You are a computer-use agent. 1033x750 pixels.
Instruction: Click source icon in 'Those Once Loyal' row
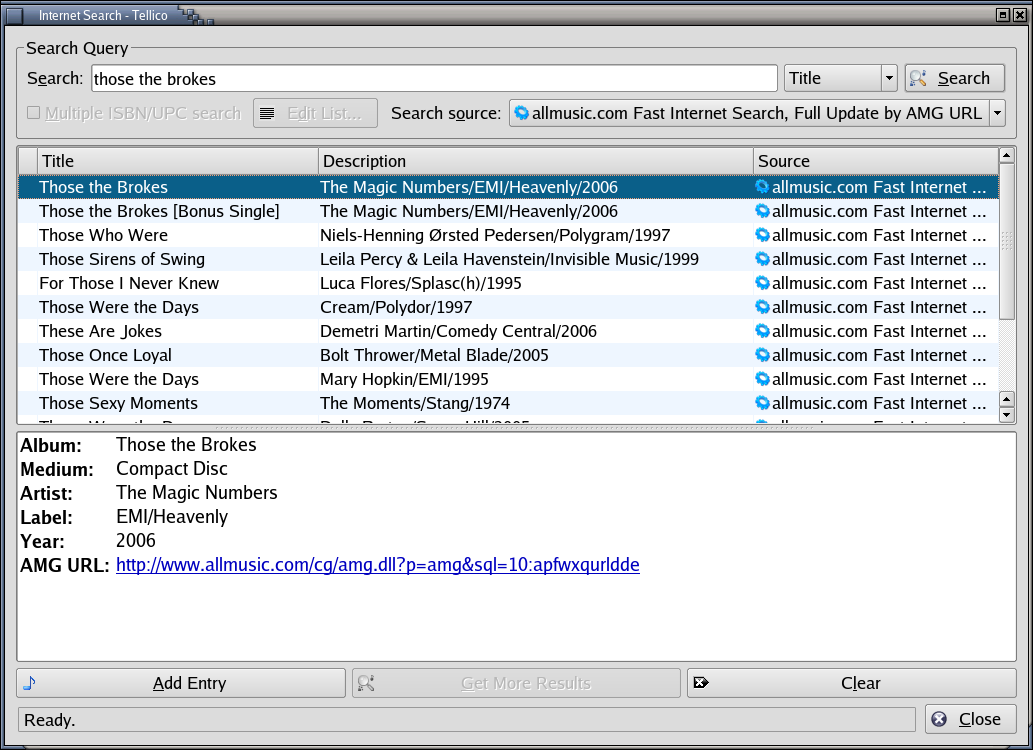(762, 355)
